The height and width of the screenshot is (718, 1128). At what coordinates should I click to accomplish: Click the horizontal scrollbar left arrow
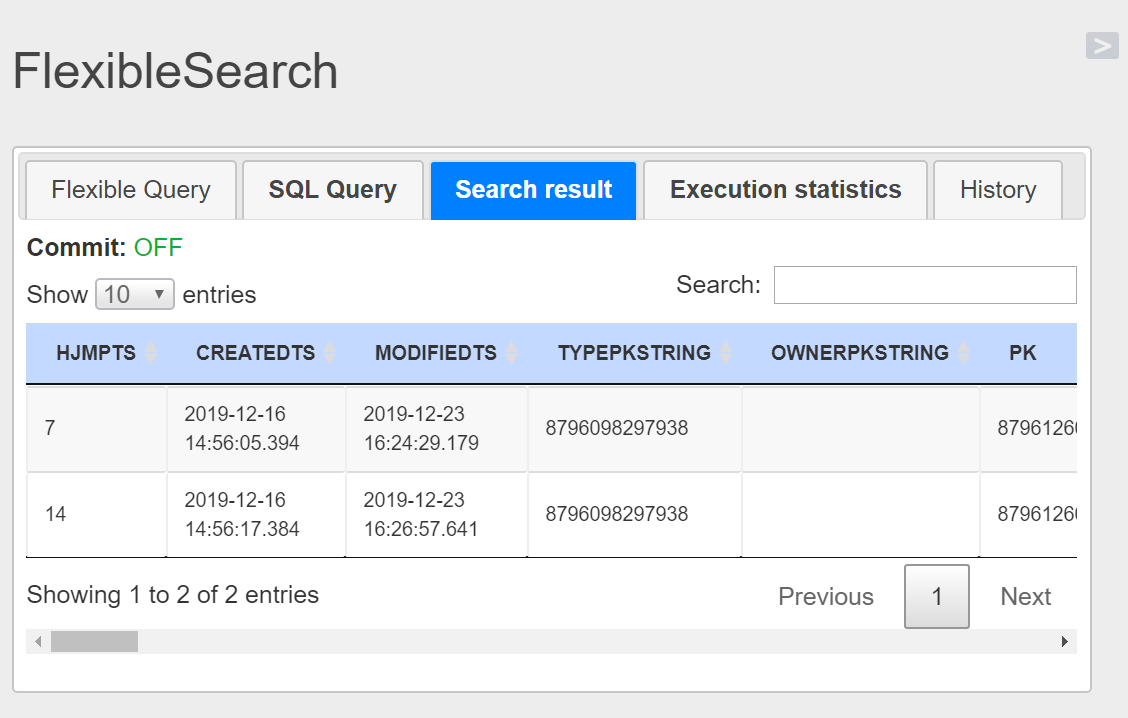38,642
